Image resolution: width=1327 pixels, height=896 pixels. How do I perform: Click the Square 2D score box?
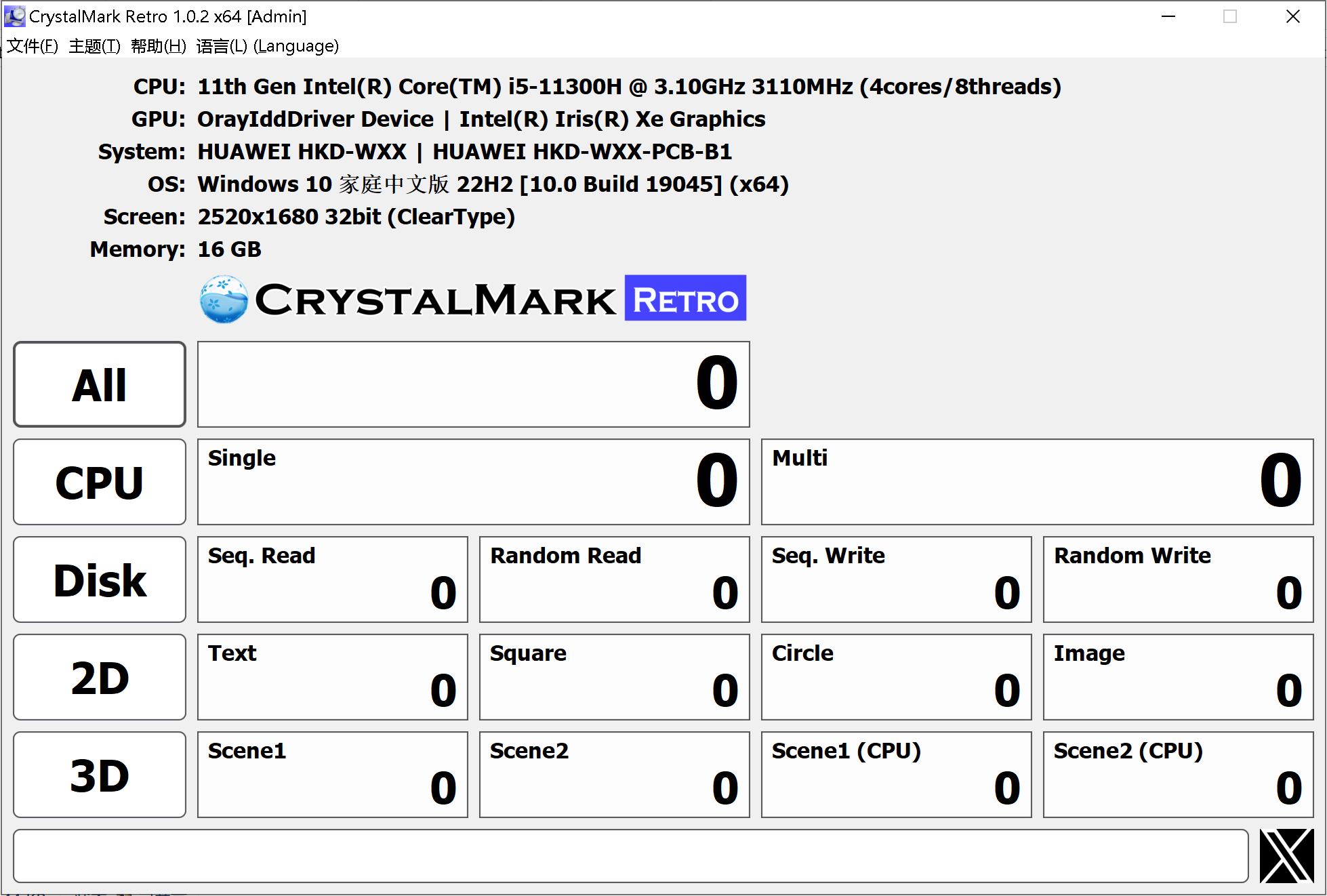coord(615,677)
